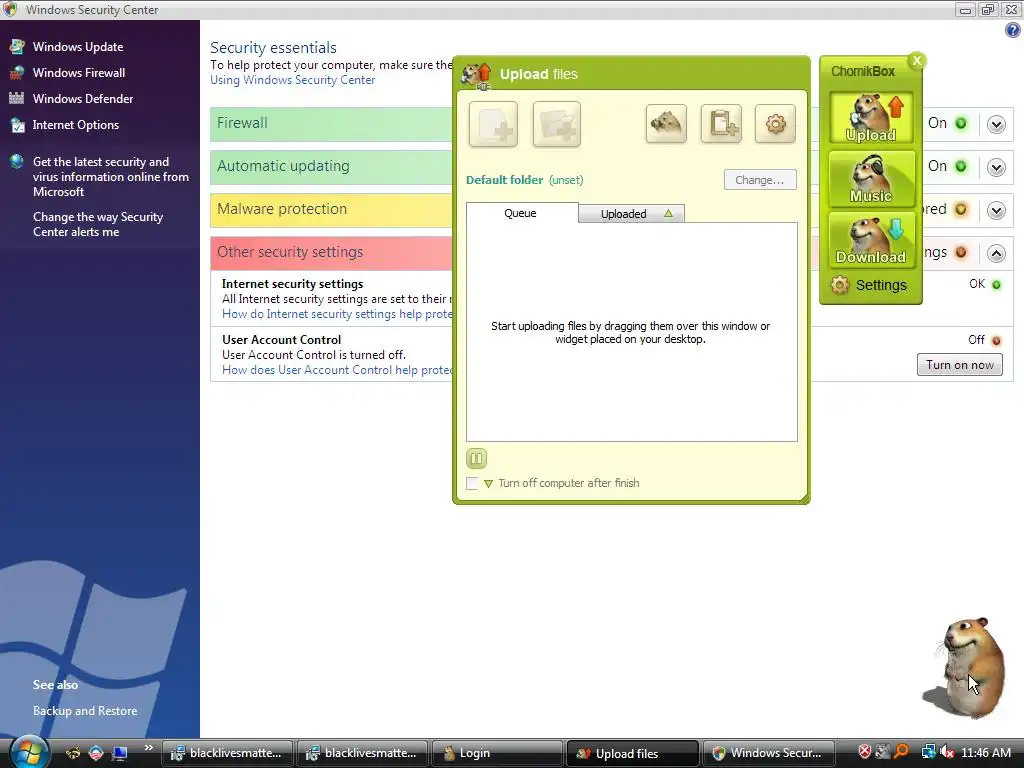Open latest security and virus information link
Image resolution: width=1024 pixels, height=768 pixels.
click(110, 176)
